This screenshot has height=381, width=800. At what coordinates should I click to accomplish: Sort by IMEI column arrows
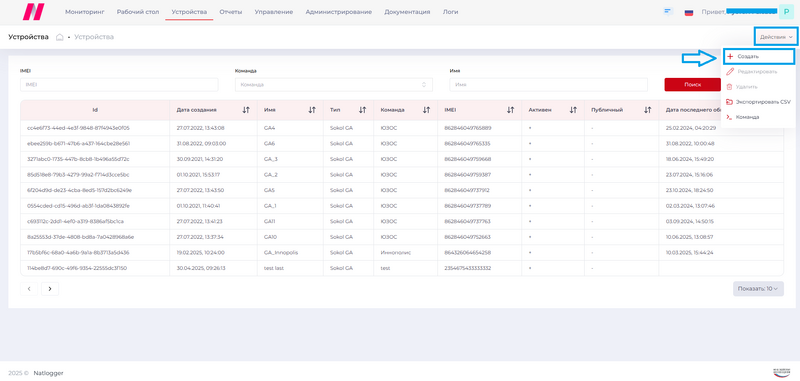[510, 110]
